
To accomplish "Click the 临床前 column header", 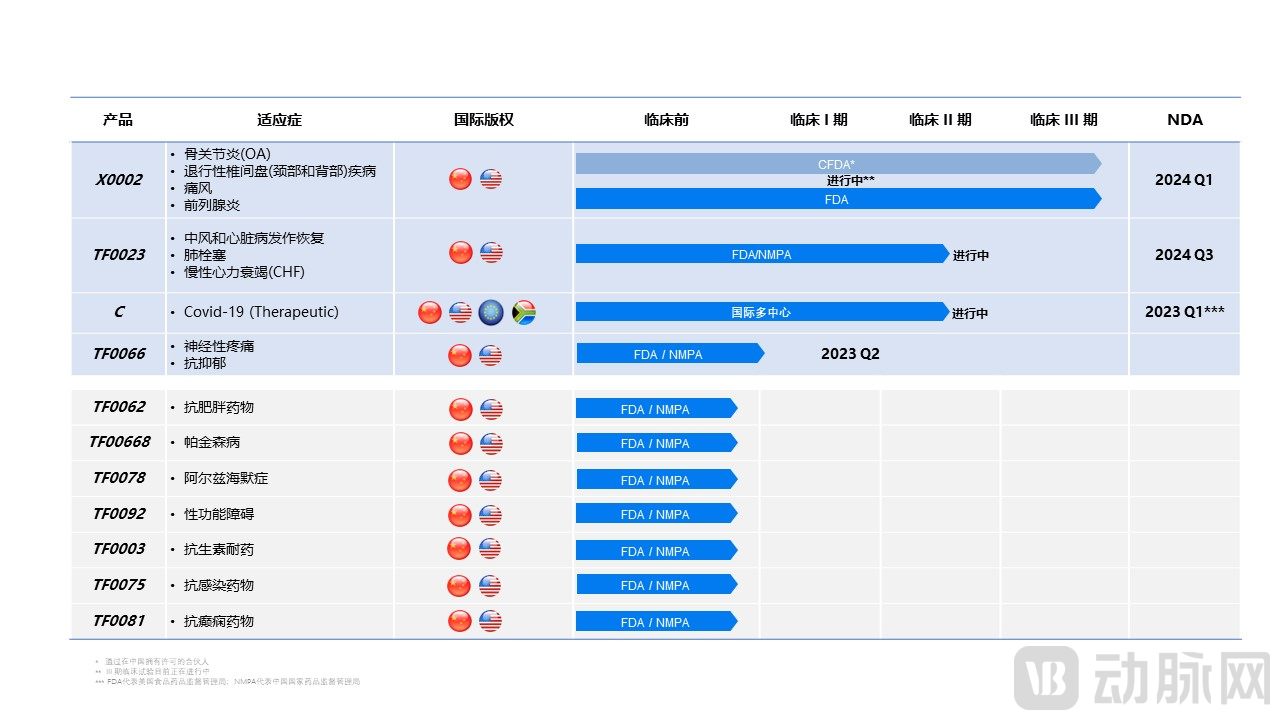I will tap(664, 119).
